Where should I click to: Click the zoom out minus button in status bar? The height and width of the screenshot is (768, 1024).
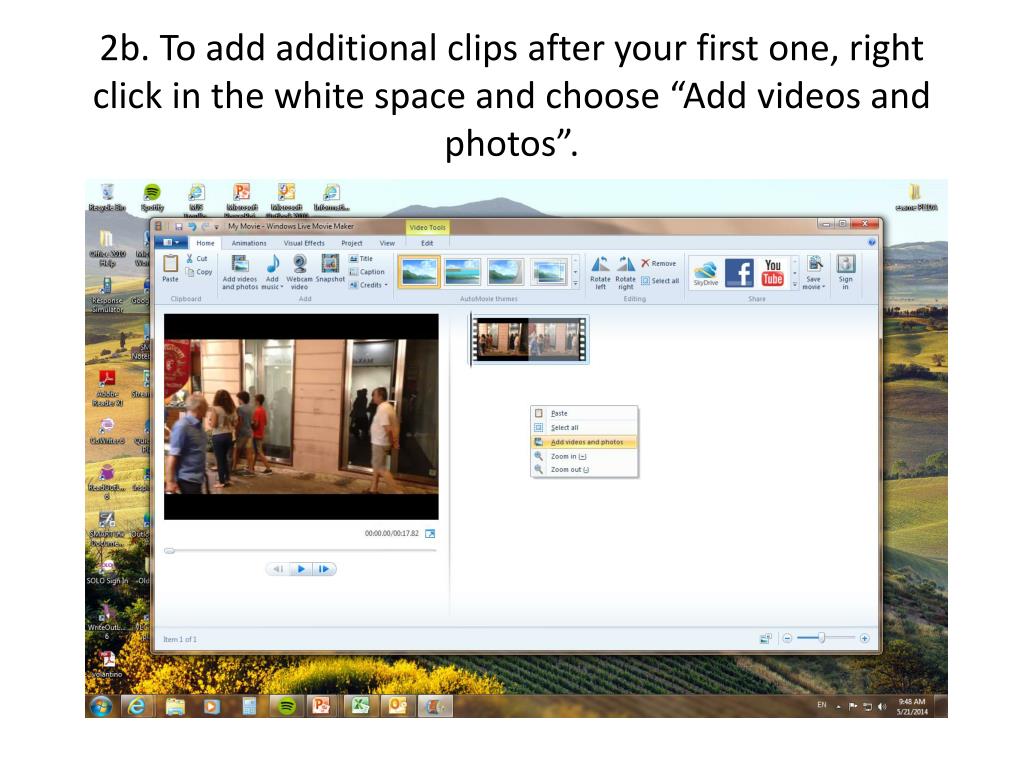pyautogui.click(x=788, y=638)
